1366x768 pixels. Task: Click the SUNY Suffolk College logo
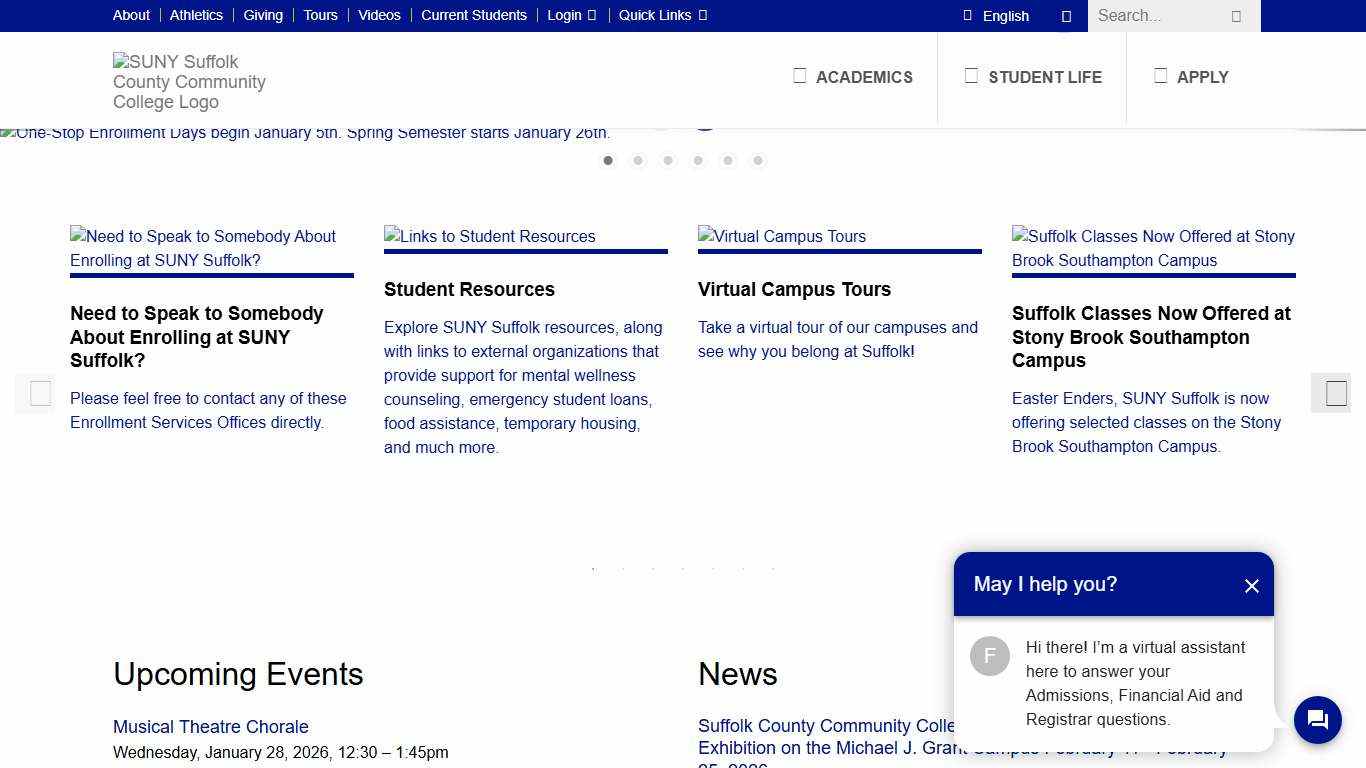click(x=189, y=82)
